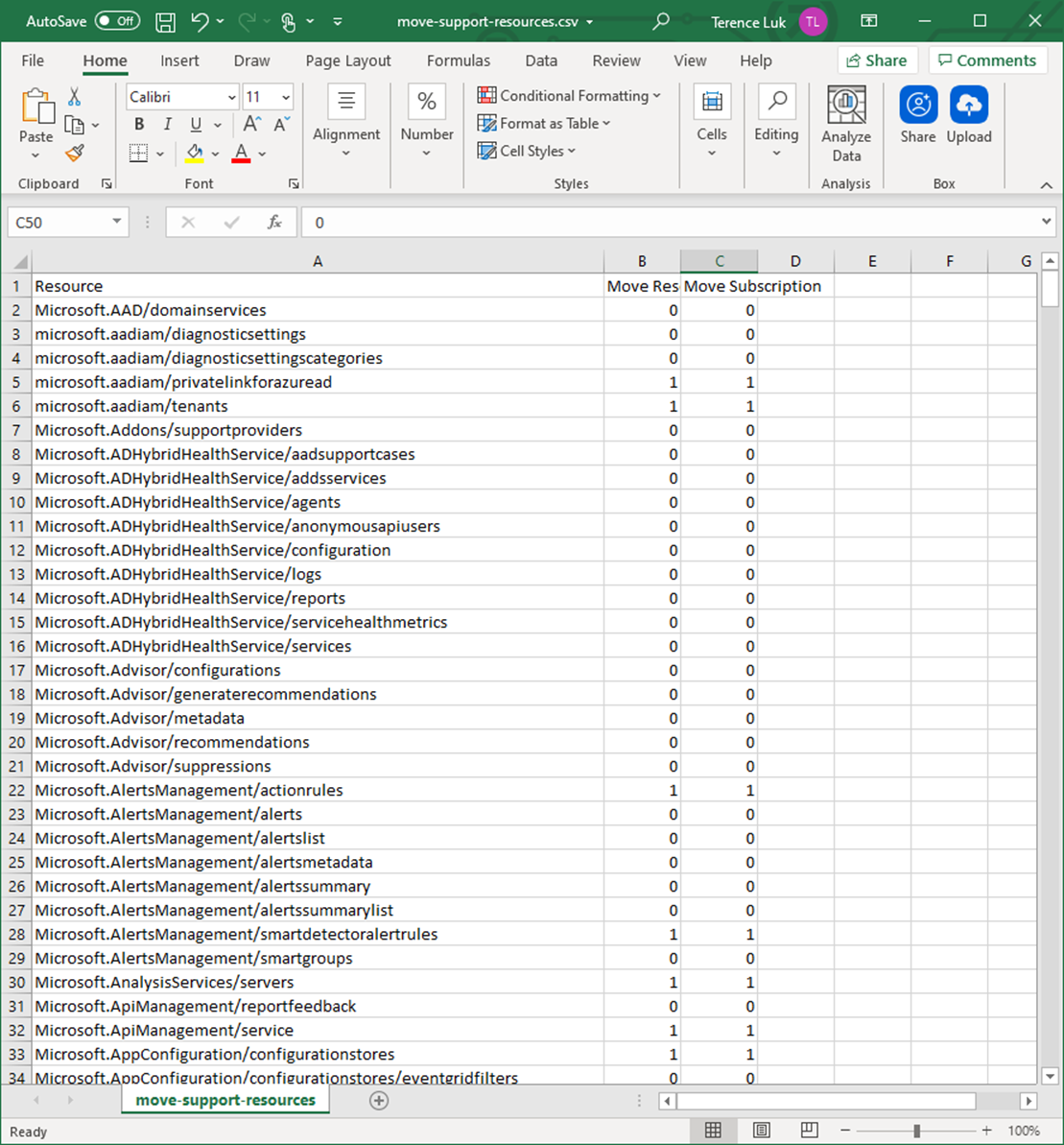Select the move-support-resources sheet tab
Image resolution: width=1064 pixels, height=1145 pixels.
pos(225,1100)
